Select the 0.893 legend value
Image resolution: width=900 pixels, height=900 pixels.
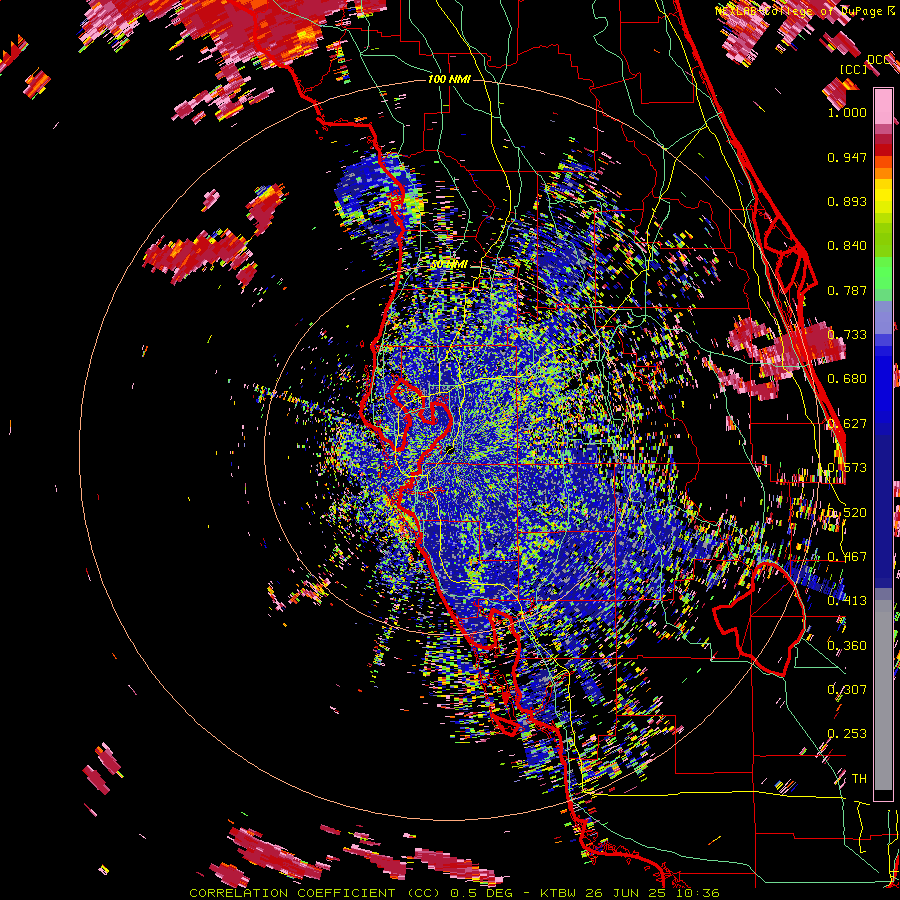[847, 201]
